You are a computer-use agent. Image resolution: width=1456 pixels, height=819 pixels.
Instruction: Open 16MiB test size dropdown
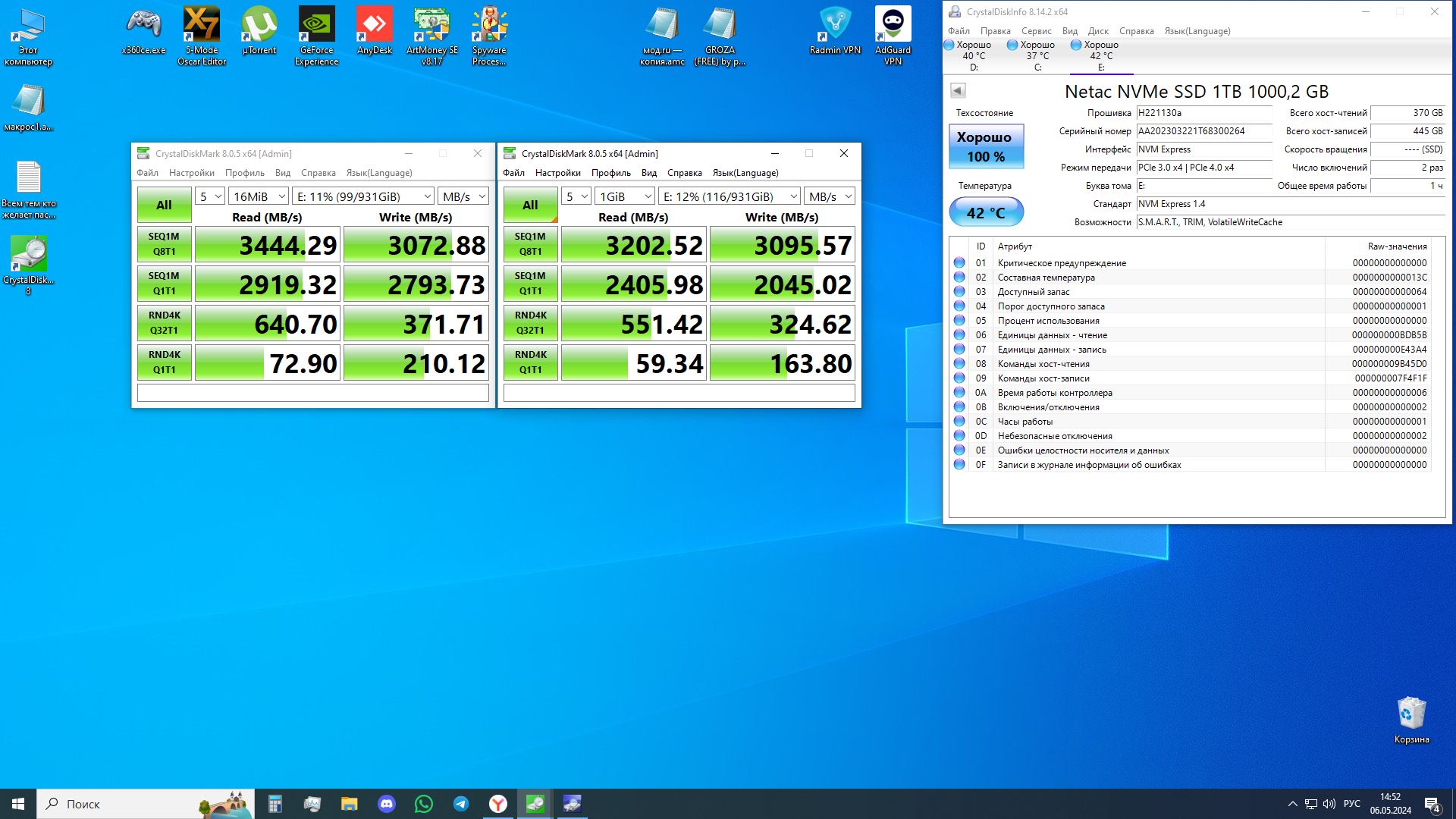(259, 196)
